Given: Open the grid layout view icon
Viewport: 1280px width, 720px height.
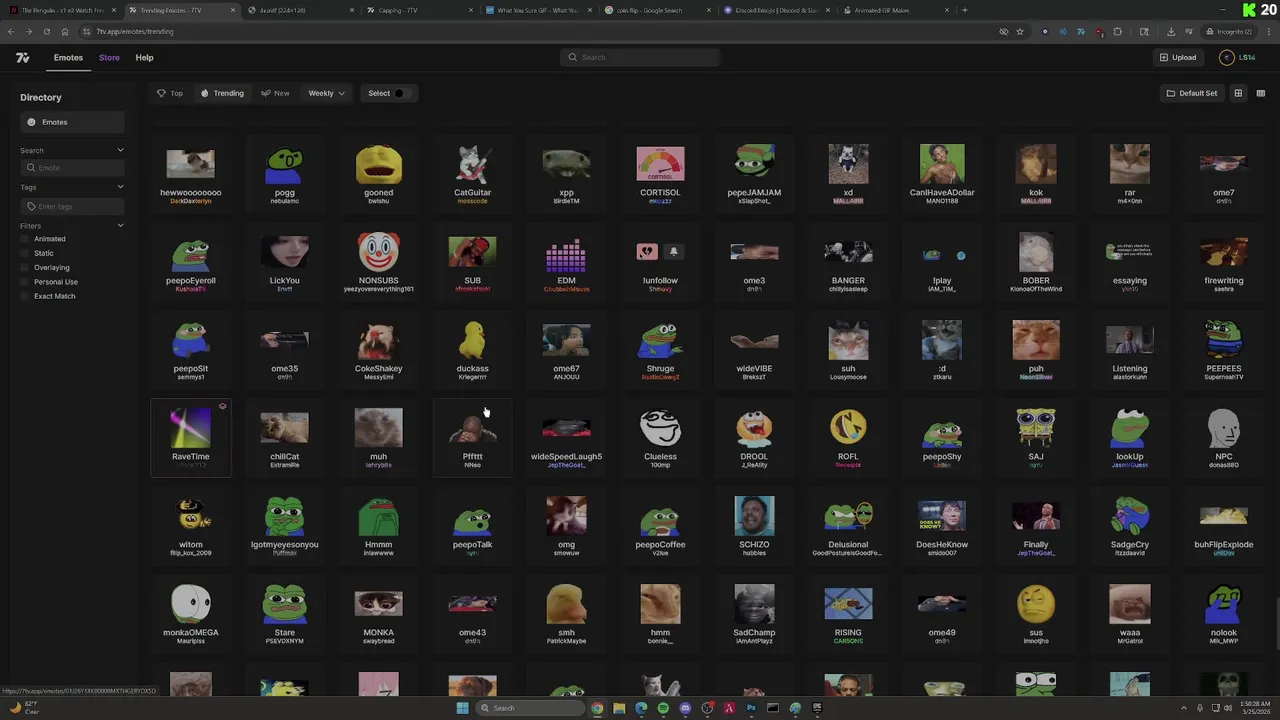Looking at the screenshot, I should coord(1238,93).
